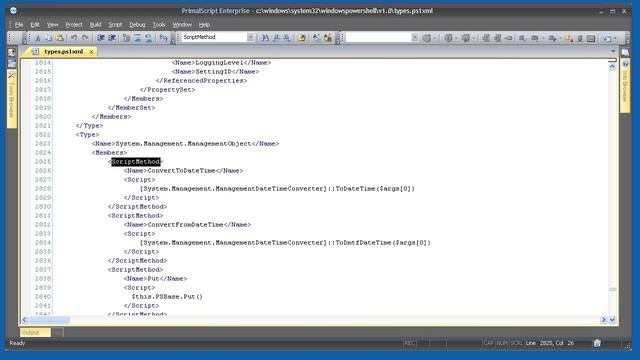Click the Paste clipboard icon
This screenshot has width=640, height=360.
coord(60,38)
